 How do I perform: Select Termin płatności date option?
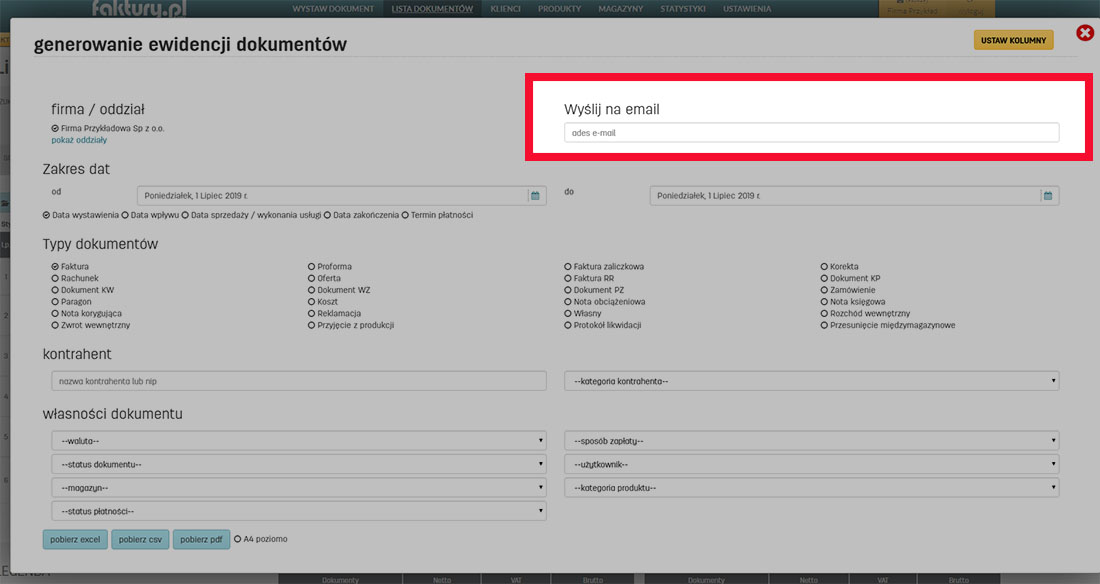click(405, 215)
